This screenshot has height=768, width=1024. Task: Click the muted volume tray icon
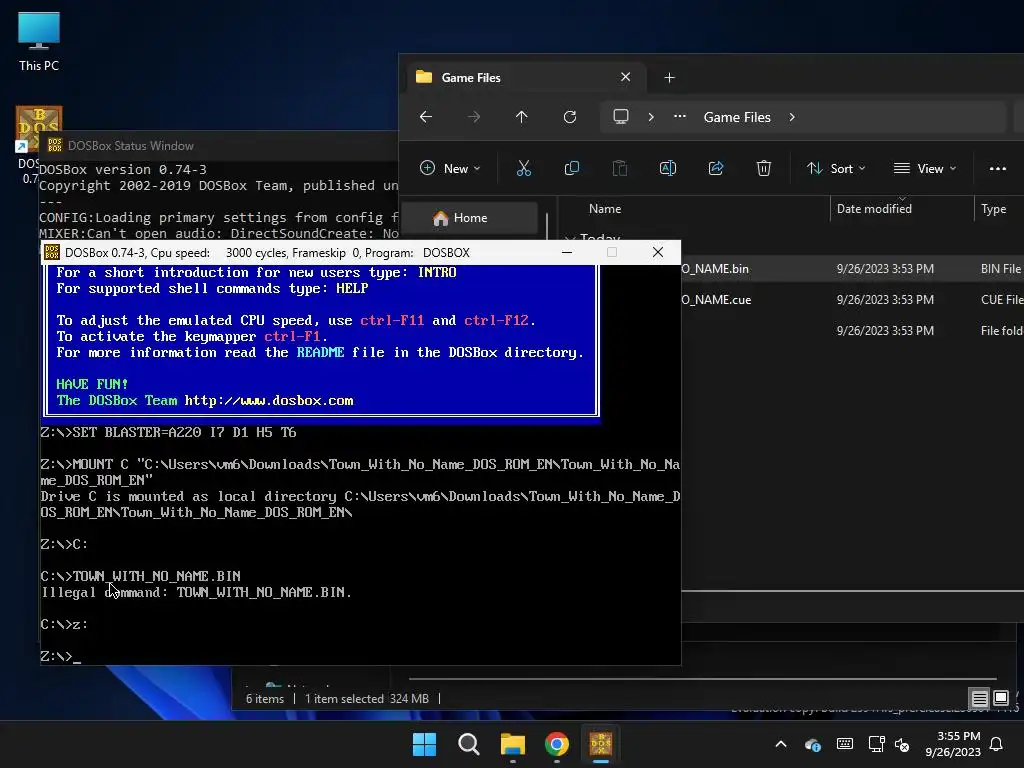(x=902, y=744)
